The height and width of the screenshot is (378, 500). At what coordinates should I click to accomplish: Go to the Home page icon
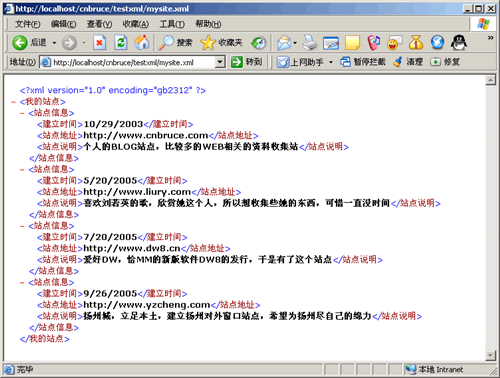(142, 43)
